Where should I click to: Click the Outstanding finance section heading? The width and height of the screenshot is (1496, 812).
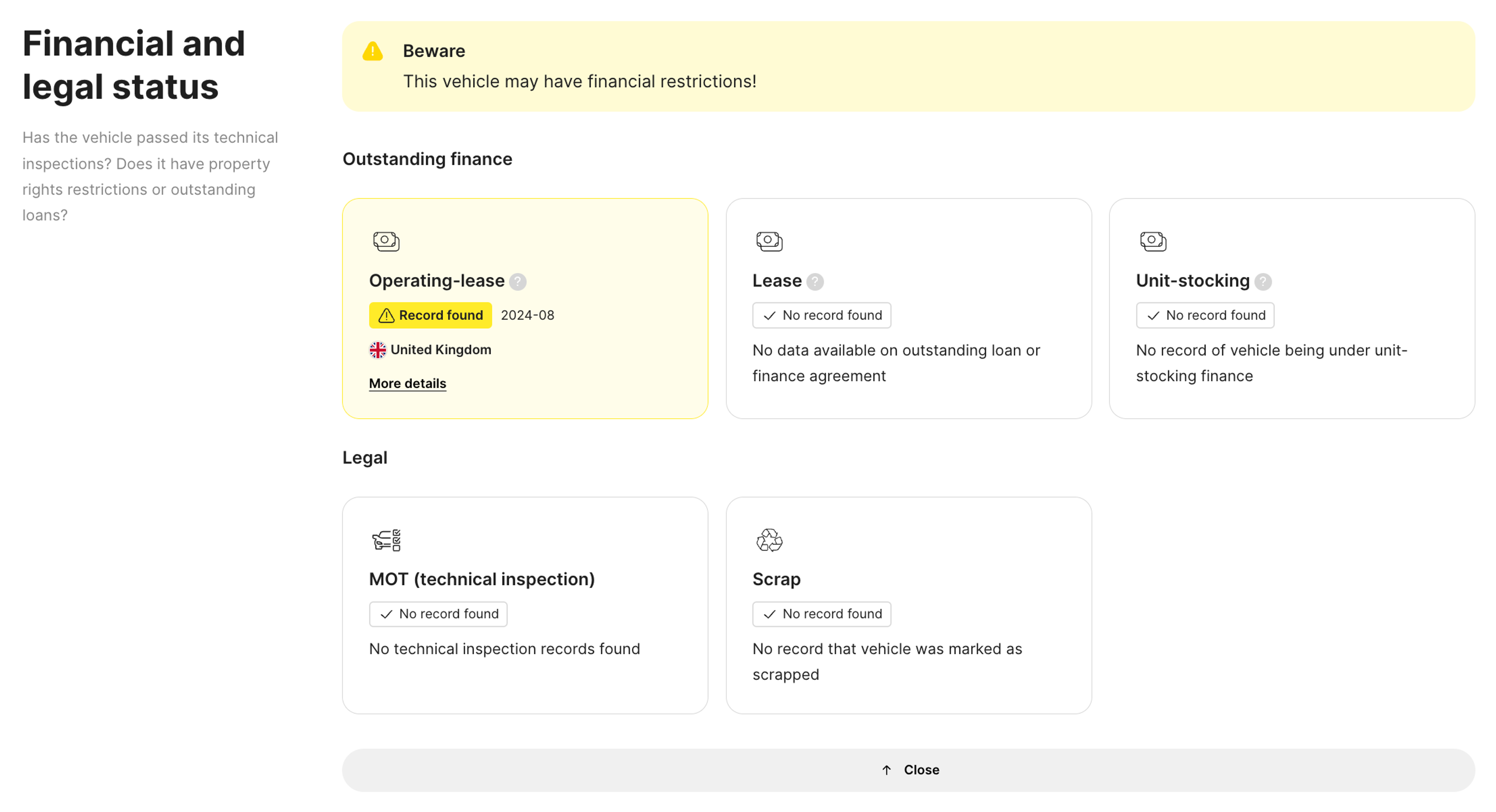point(427,159)
